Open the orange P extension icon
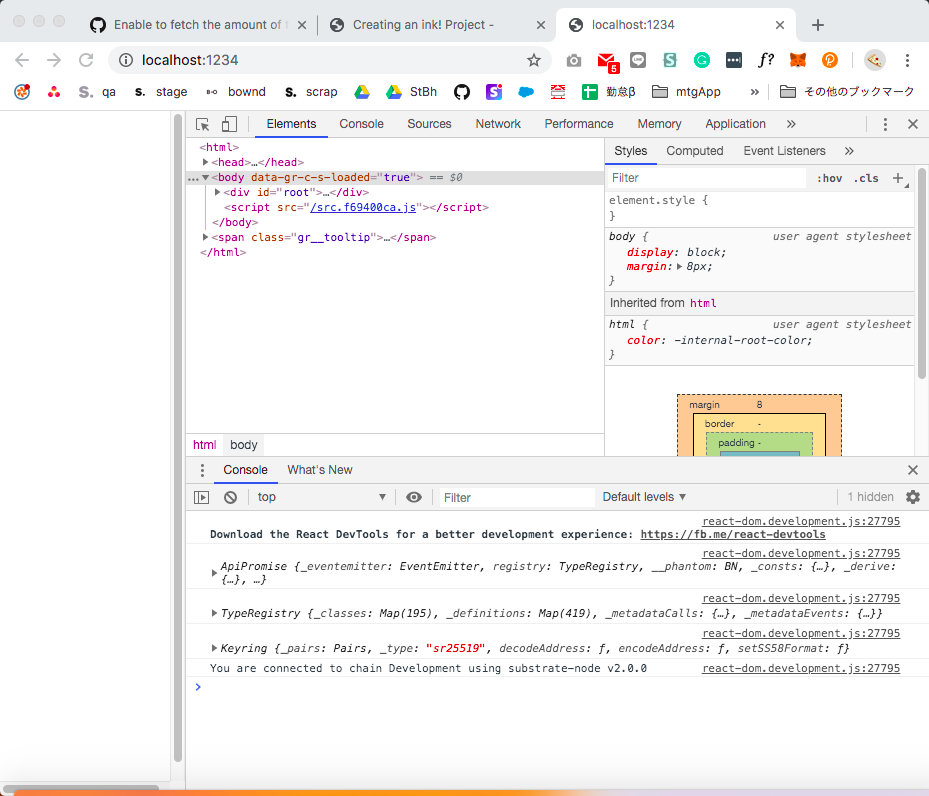 pos(829,60)
